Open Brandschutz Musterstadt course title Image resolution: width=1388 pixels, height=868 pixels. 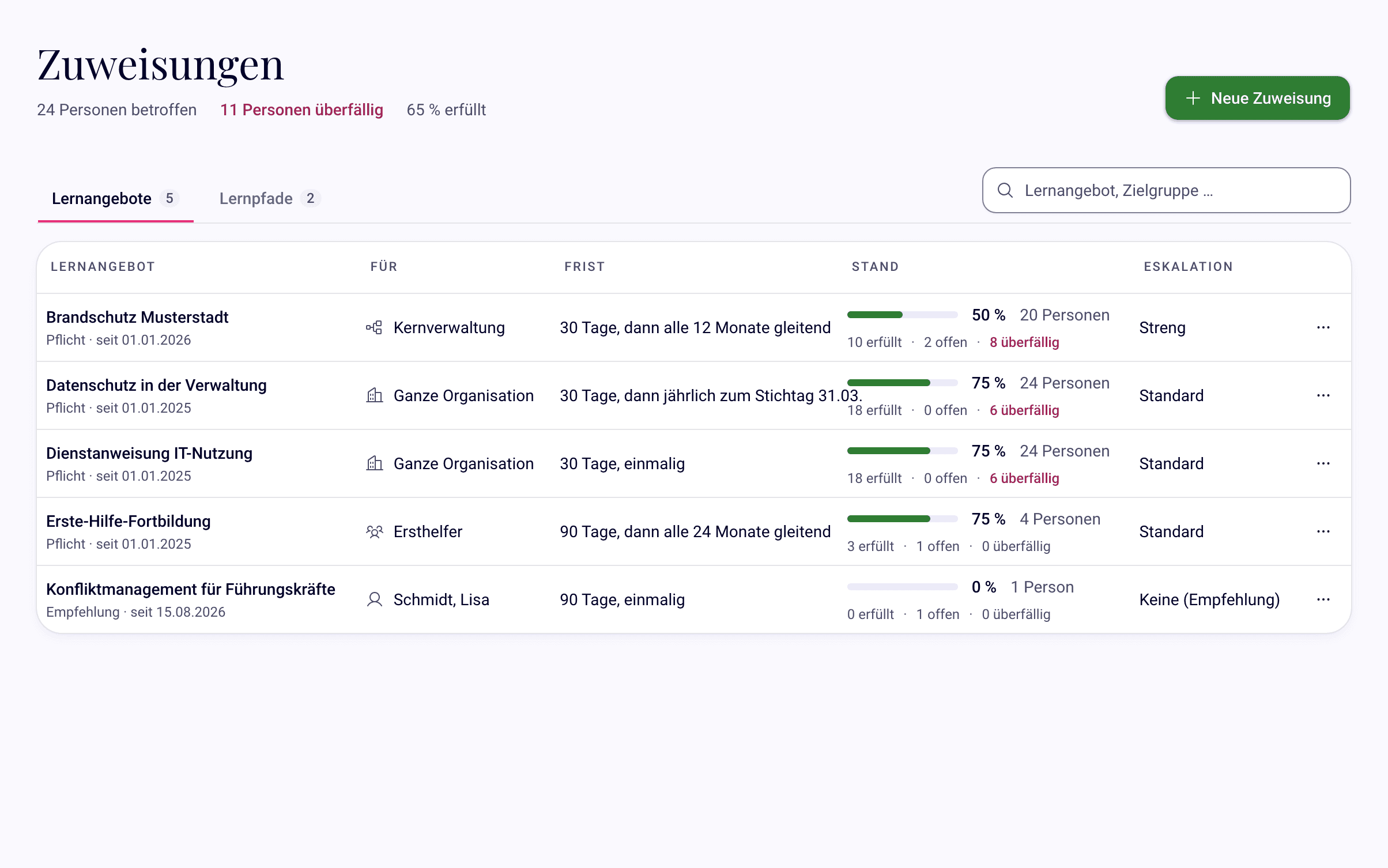click(137, 317)
